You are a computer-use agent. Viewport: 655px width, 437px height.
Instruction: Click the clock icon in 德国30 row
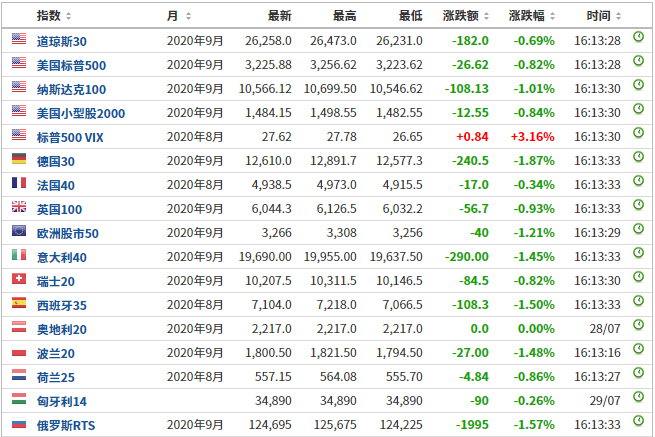pos(638,157)
